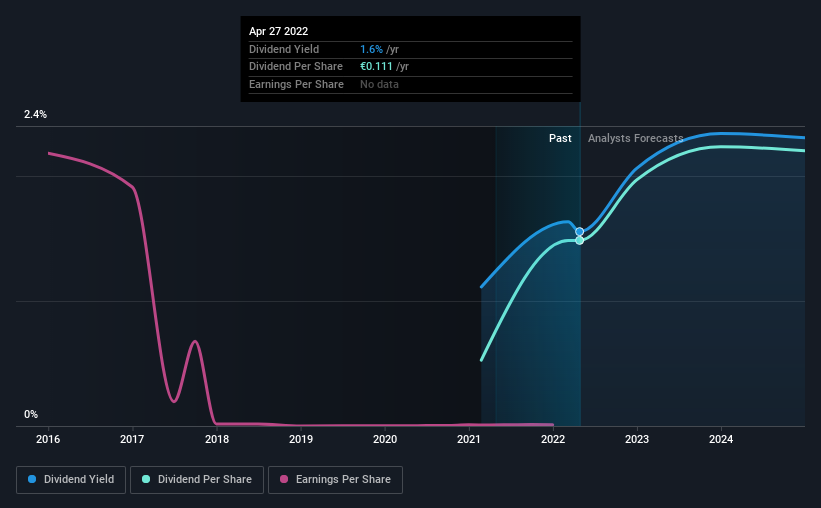Click the teal Dividend Per Share data point marker
This screenshot has height=508, width=821.
point(580,240)
